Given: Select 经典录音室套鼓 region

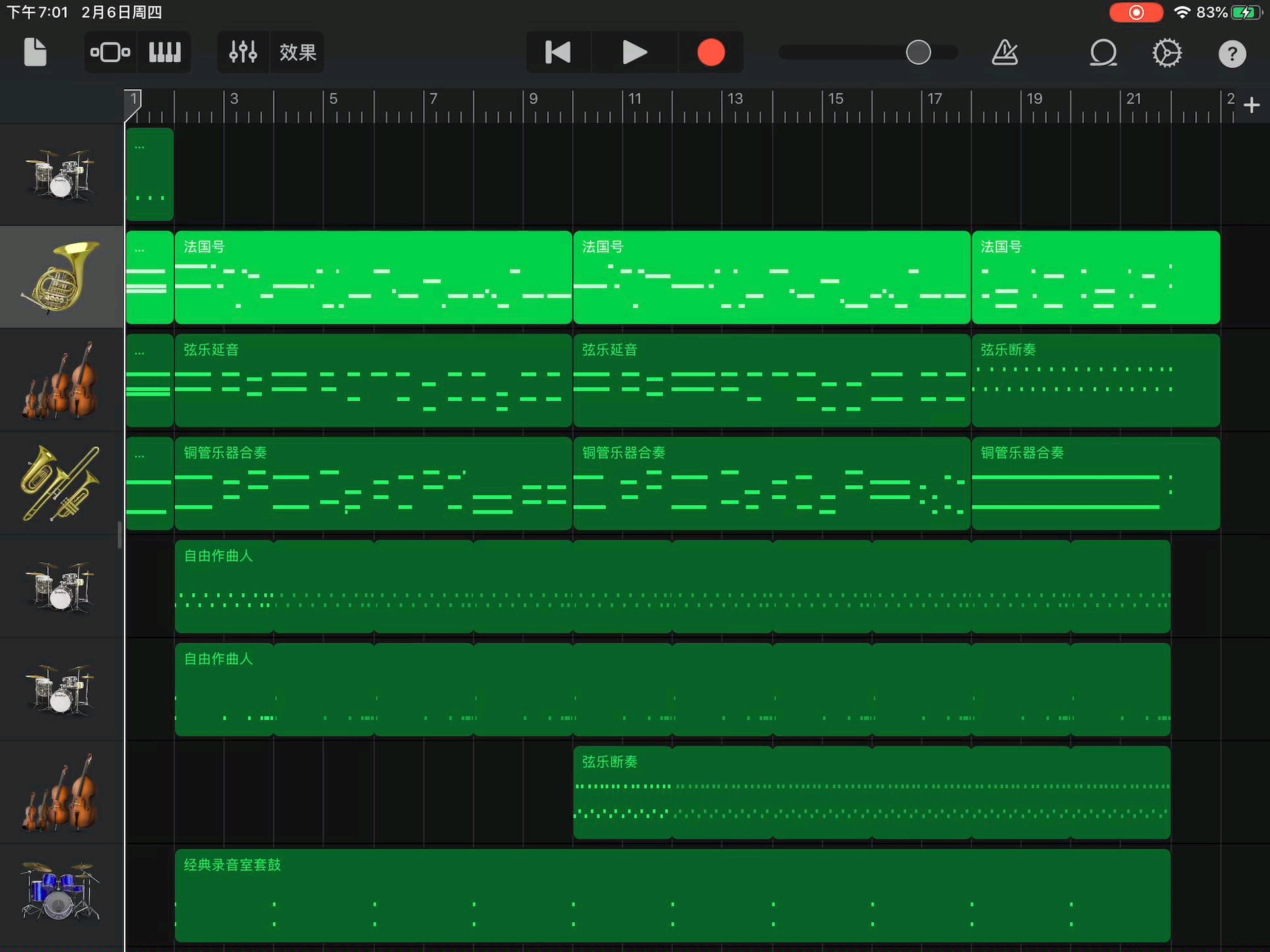Looking at the screenshot, I should click(x=673, y=895).
